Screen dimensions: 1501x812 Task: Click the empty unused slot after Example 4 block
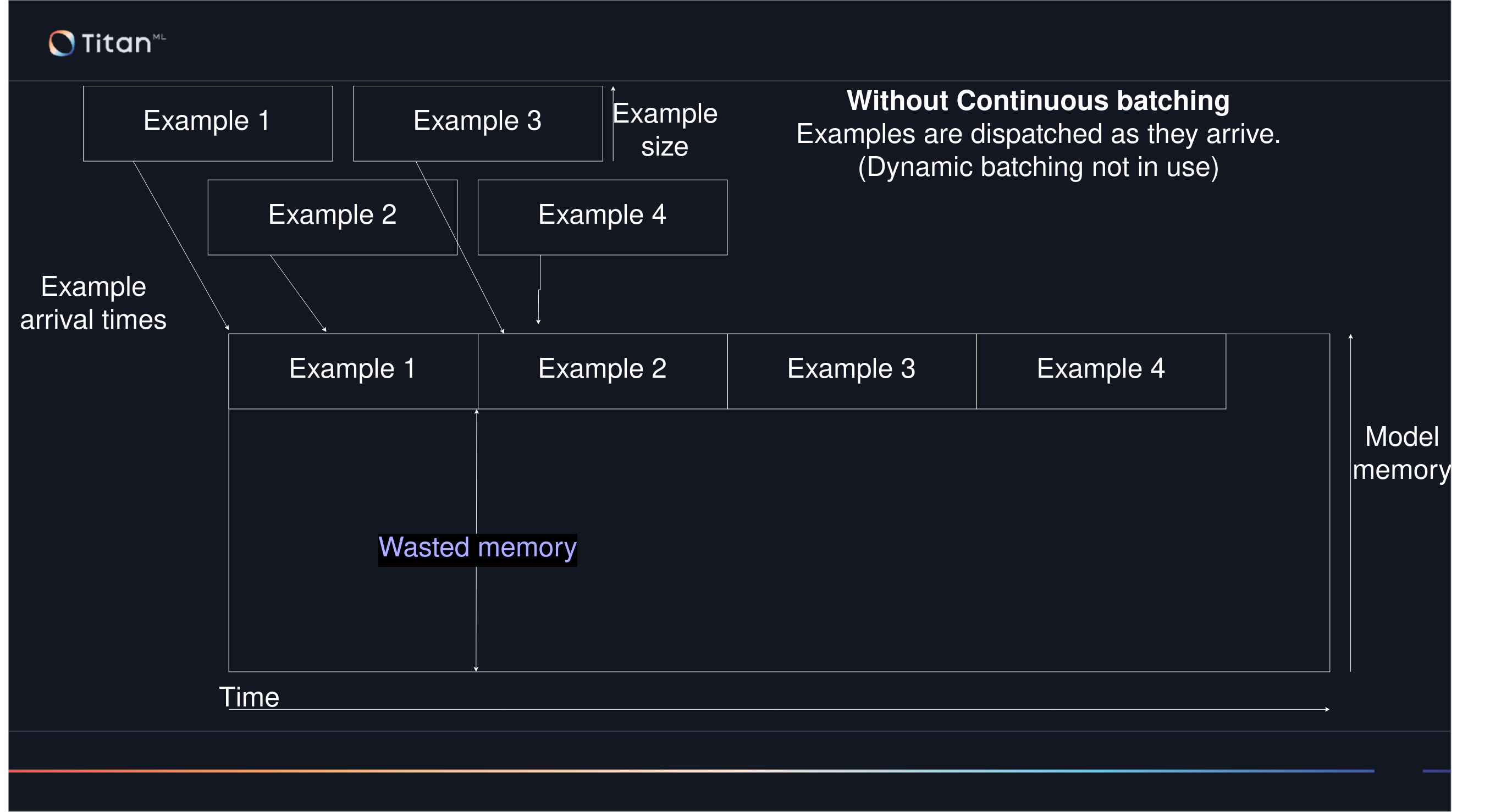[1277, 371]
